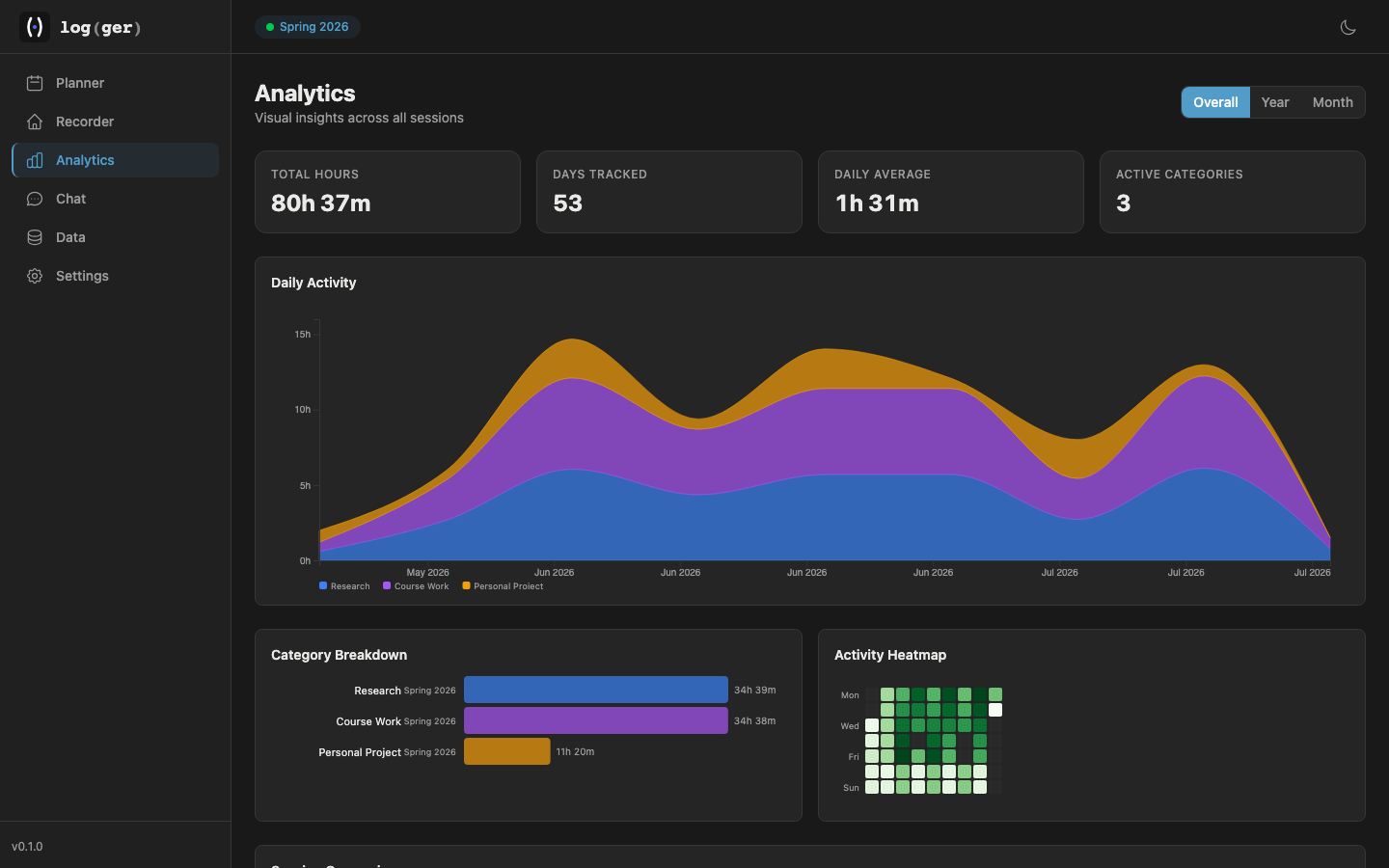
Task: Click the Course Work label in Category Breakdown
Action: point(368,721)
